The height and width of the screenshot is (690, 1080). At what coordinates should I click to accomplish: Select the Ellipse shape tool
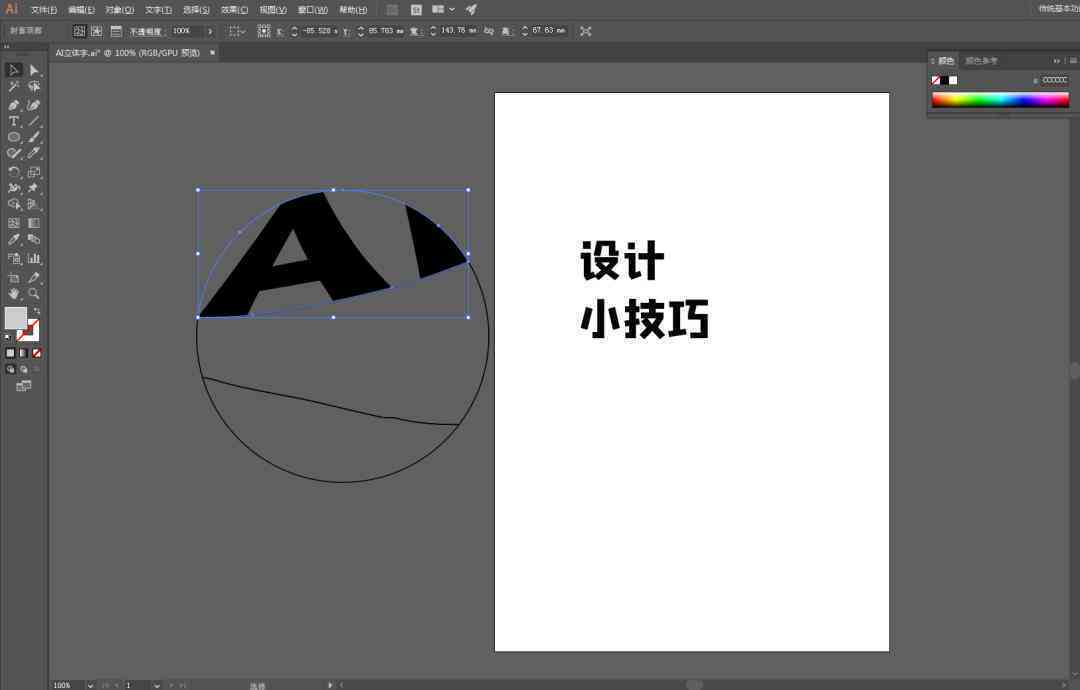(x=13, y=137)
